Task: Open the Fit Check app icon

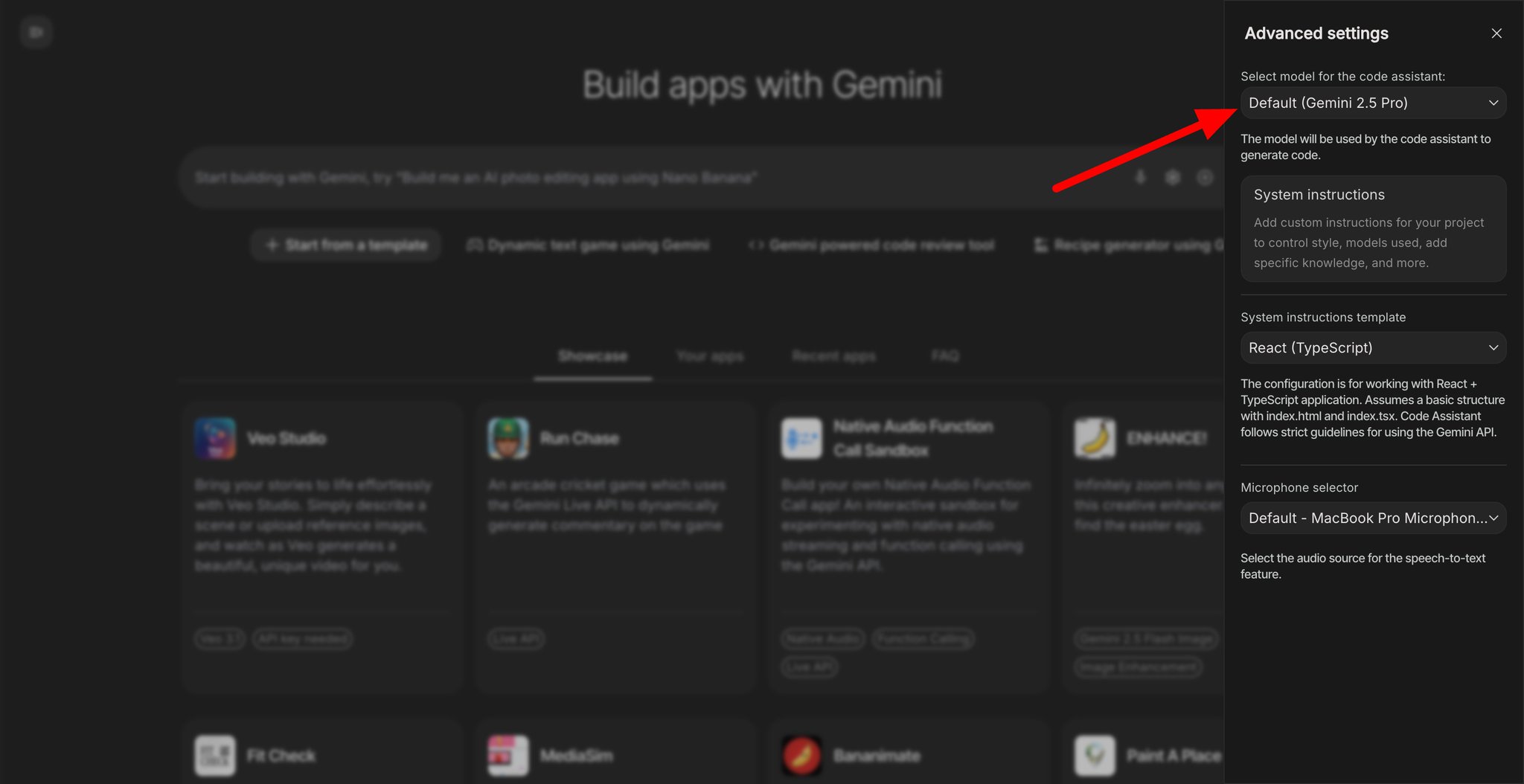Action: click(x=215, y=756)
